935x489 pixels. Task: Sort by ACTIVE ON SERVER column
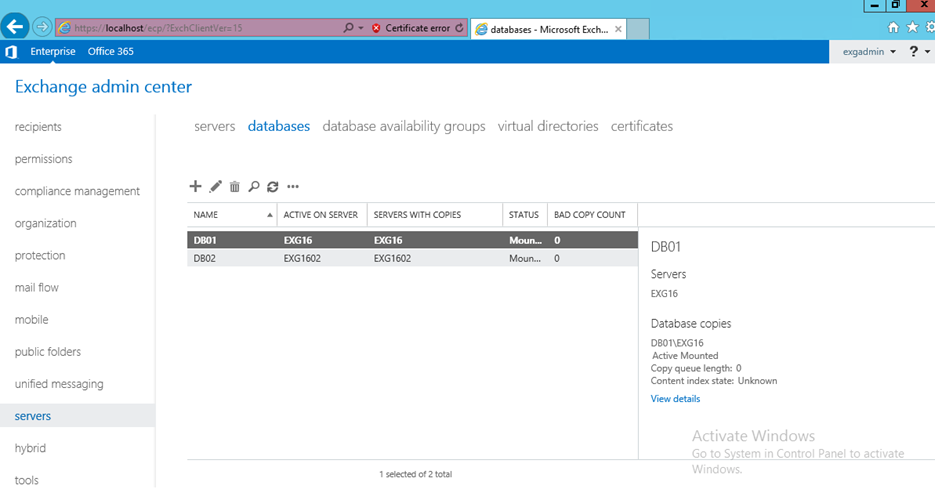(322, 215)
